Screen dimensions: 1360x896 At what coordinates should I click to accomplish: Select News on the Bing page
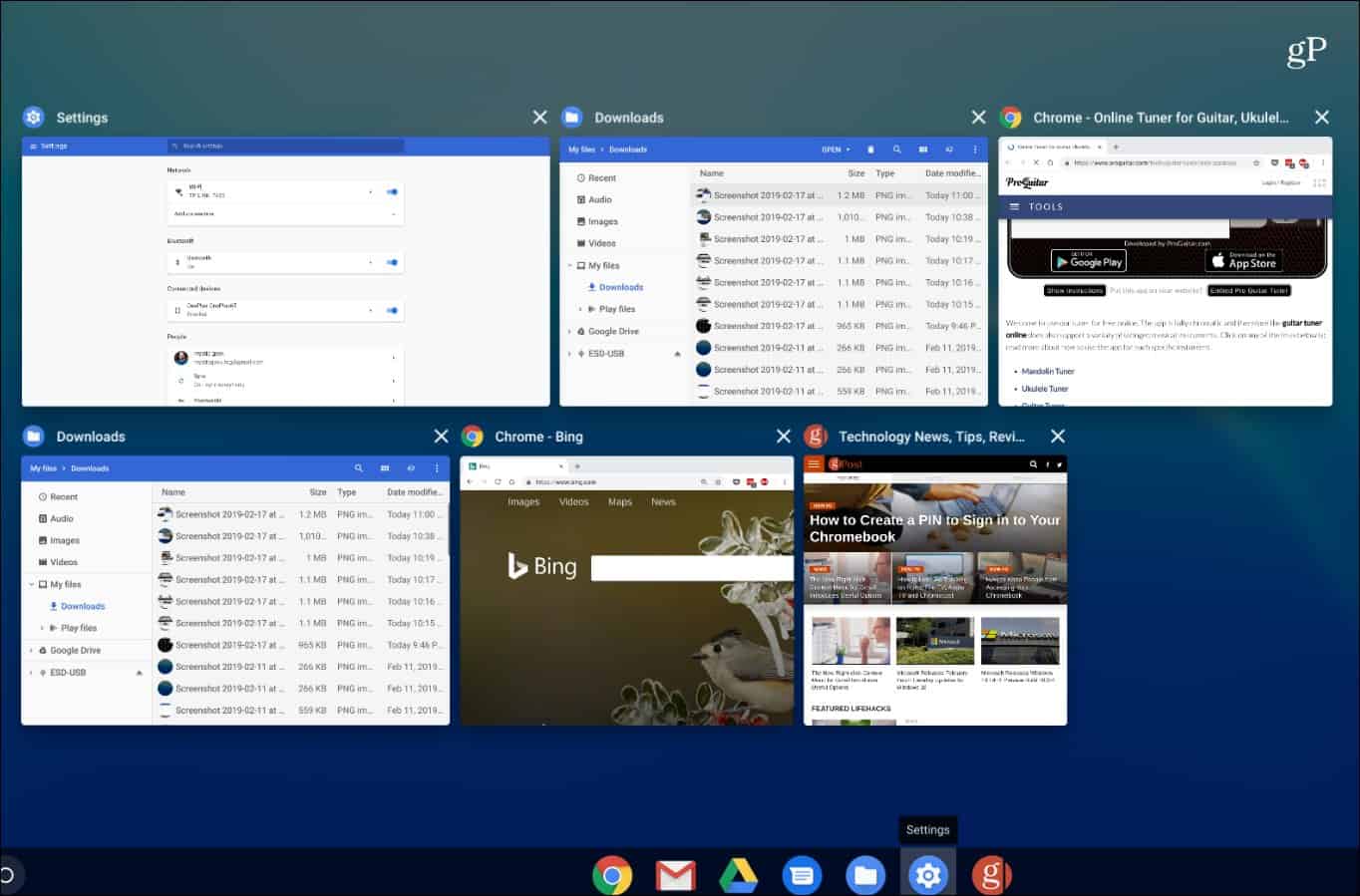[x=663, y=502]
